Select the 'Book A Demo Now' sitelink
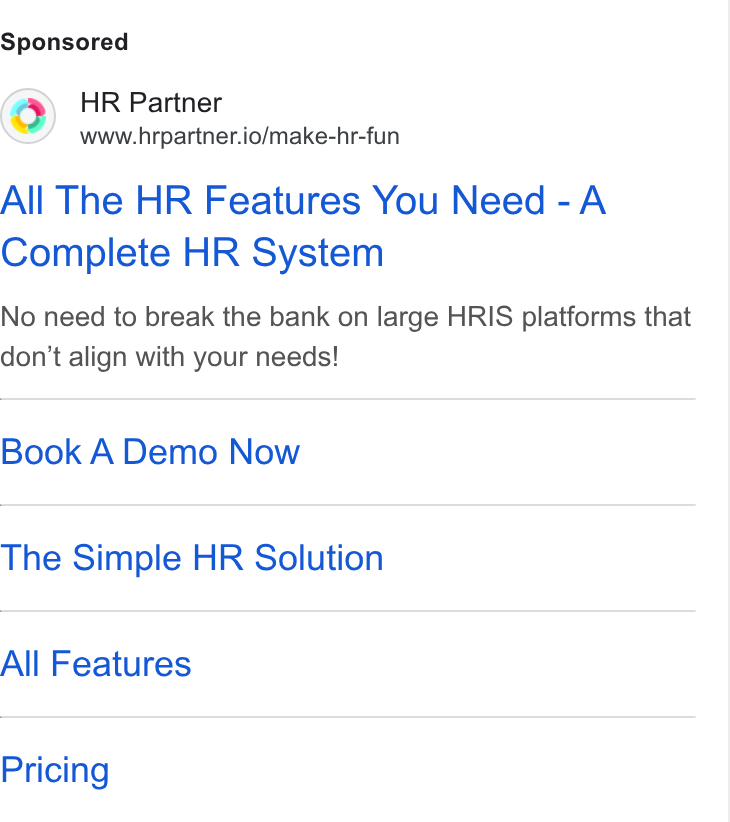730x822 pixels. tap(150, 452)
